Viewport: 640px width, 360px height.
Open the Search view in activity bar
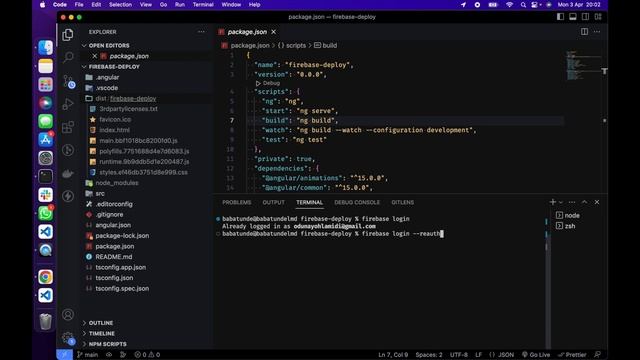click(68, 57)
